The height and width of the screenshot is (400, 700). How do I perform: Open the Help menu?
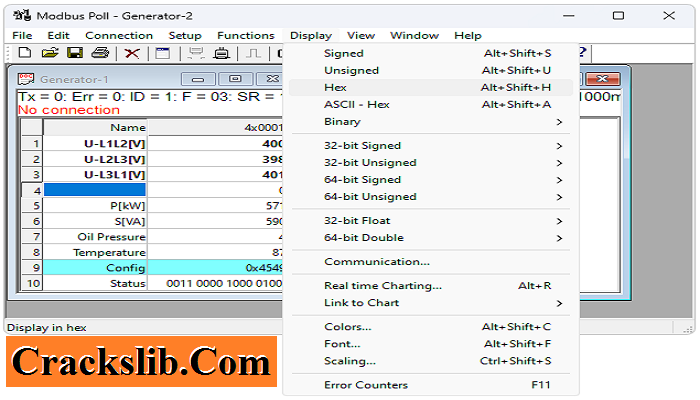pyautogui.click(x=468, y=36)
